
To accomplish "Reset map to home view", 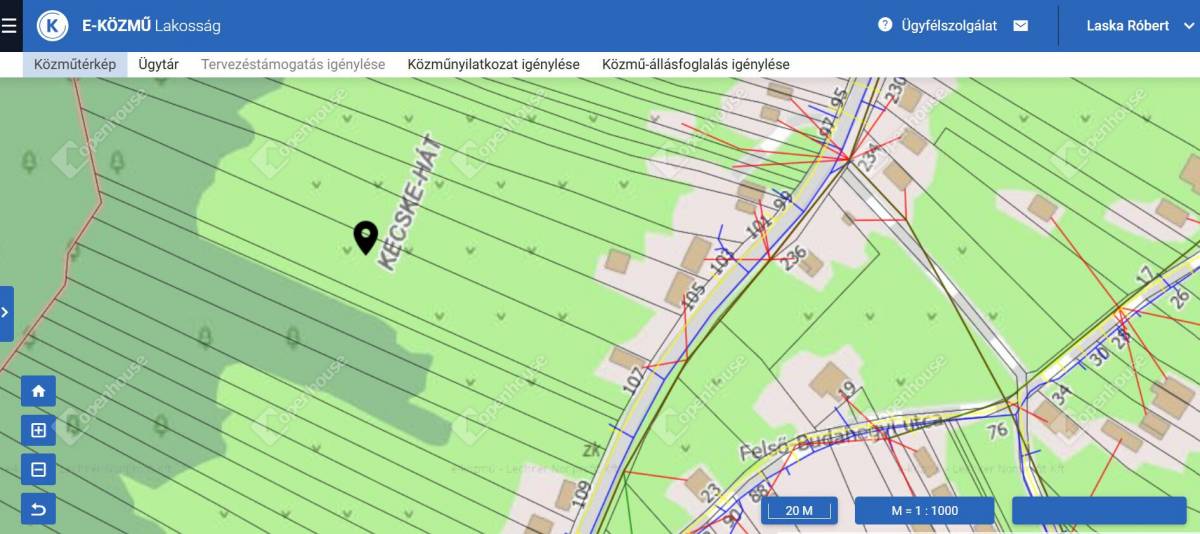I will pos(38,391).
